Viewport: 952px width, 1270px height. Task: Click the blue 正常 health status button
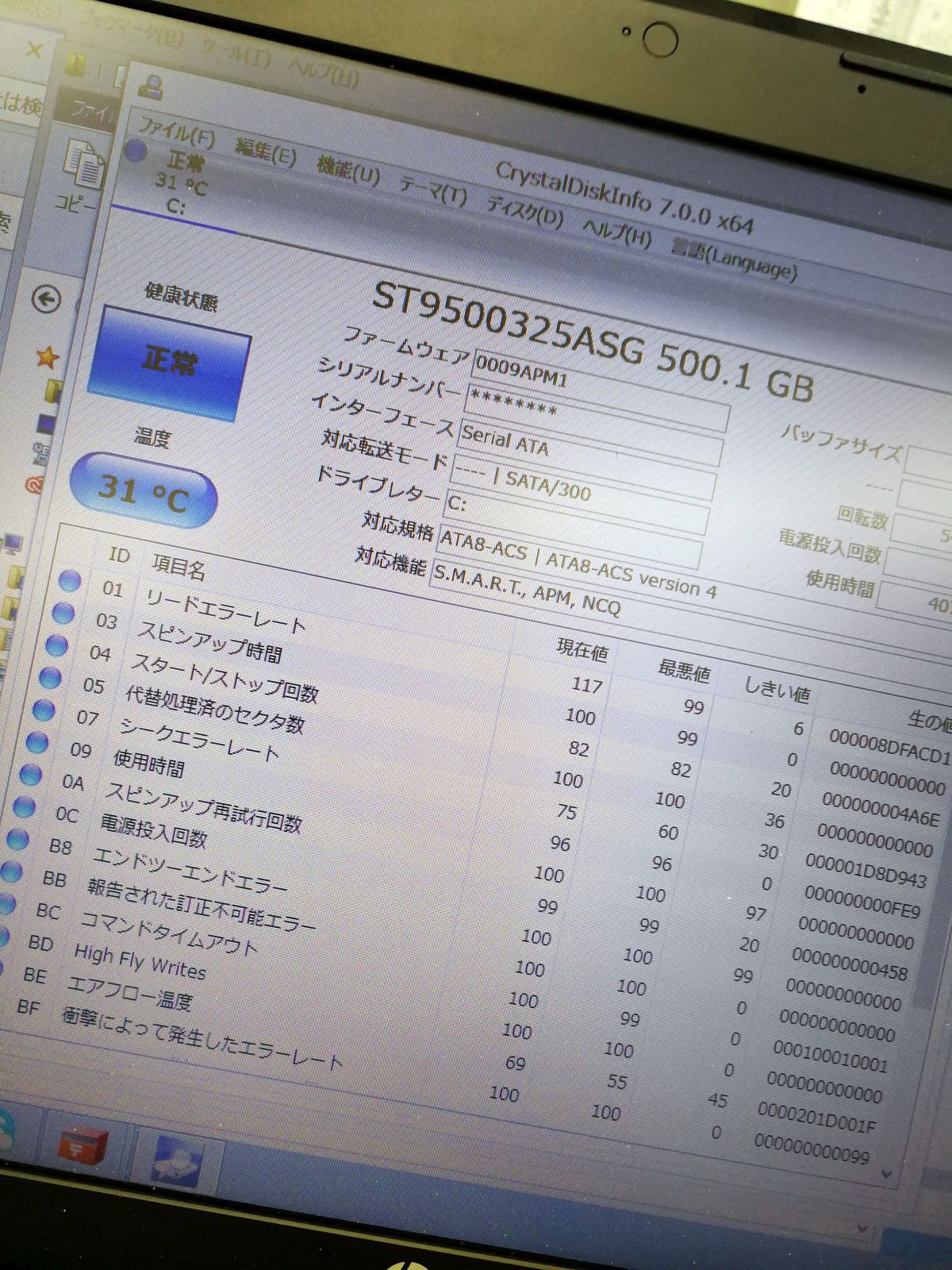(169, 362)
